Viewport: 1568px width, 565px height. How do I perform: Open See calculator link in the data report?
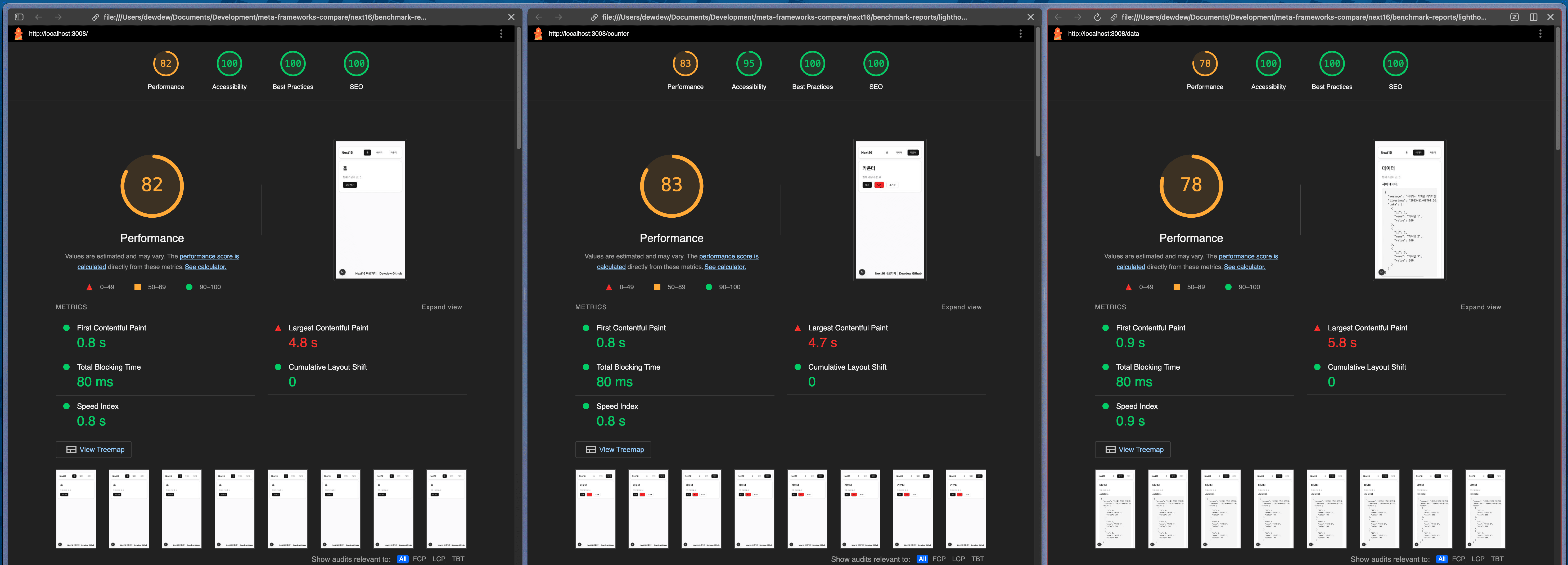pyautogui.click(x=1244, y=267)
